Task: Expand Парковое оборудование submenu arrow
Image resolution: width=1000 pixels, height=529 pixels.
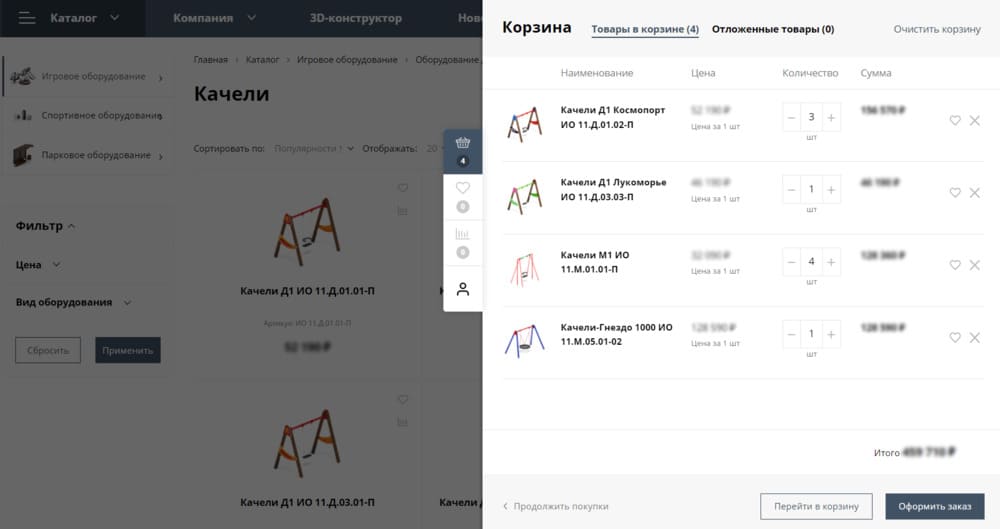Action: [x=161, y=156]
